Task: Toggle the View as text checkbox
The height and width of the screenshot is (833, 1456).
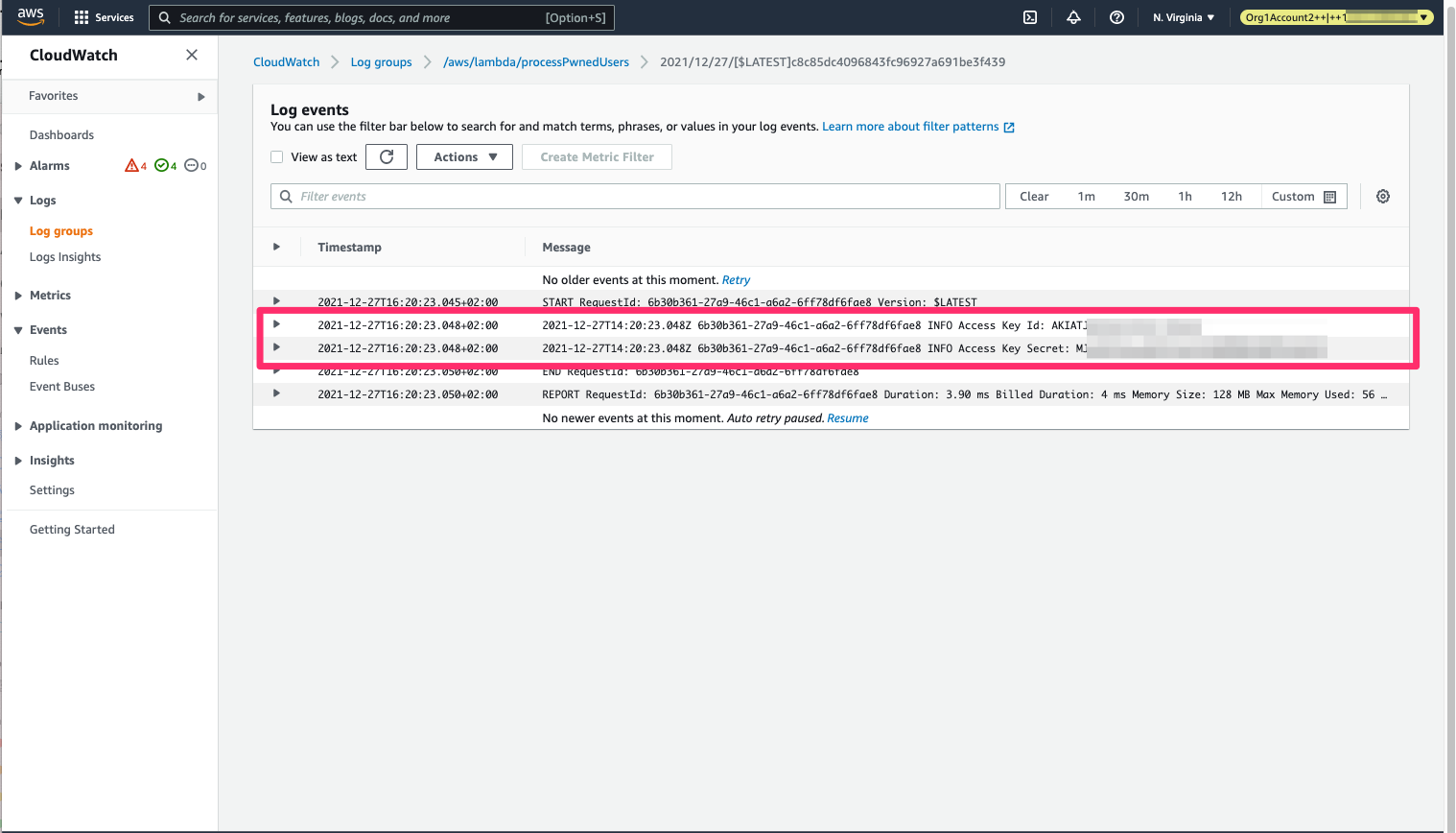Action: [276, 156]
